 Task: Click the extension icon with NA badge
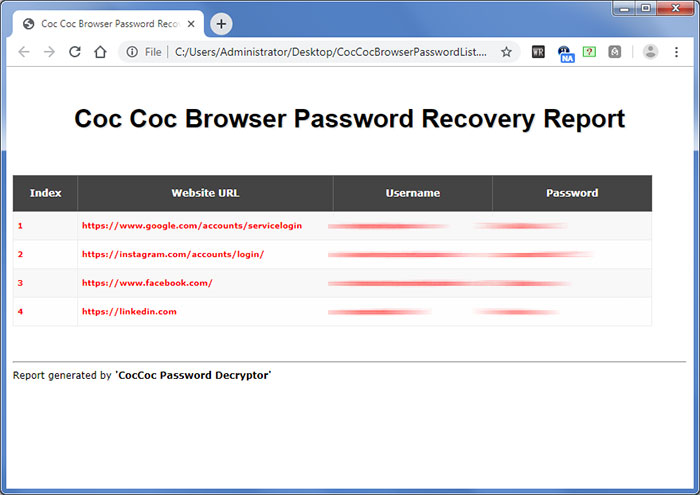pyautogui.click(x=565, y=53)
